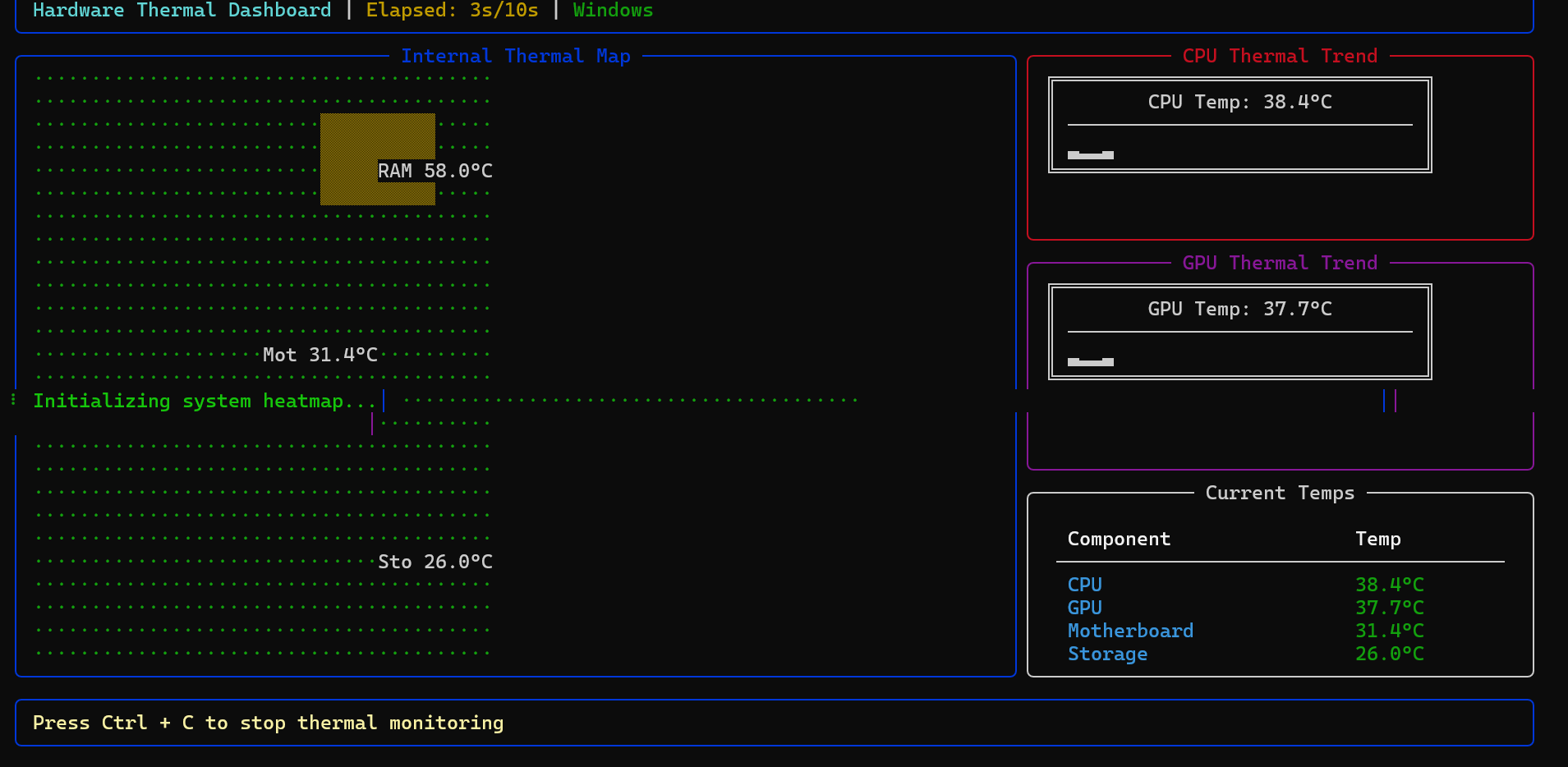The width and height of the screenshot is (1568, 767).
Task: Select the Storage component row
Action: click(x=1107, y=654)
